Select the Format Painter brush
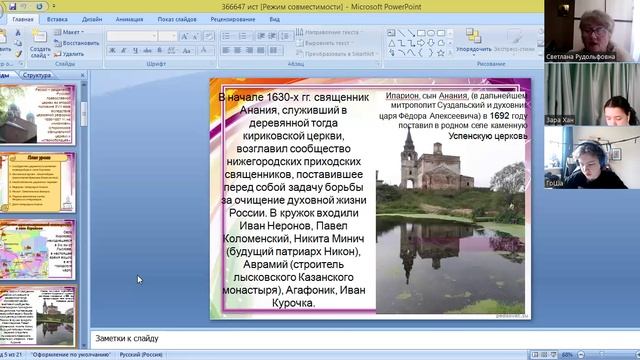 click(18, 53)
